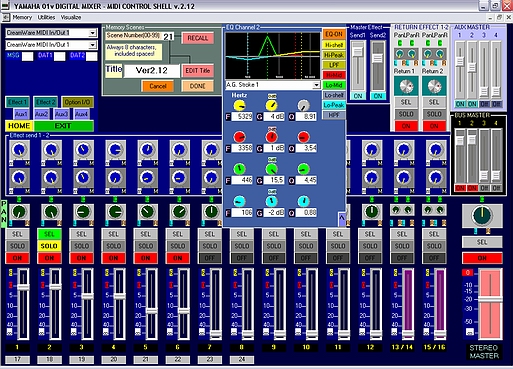This screenshot has width=513, height=369.
Task: Select the Lo-Peak EQ type
Action: 334,105
